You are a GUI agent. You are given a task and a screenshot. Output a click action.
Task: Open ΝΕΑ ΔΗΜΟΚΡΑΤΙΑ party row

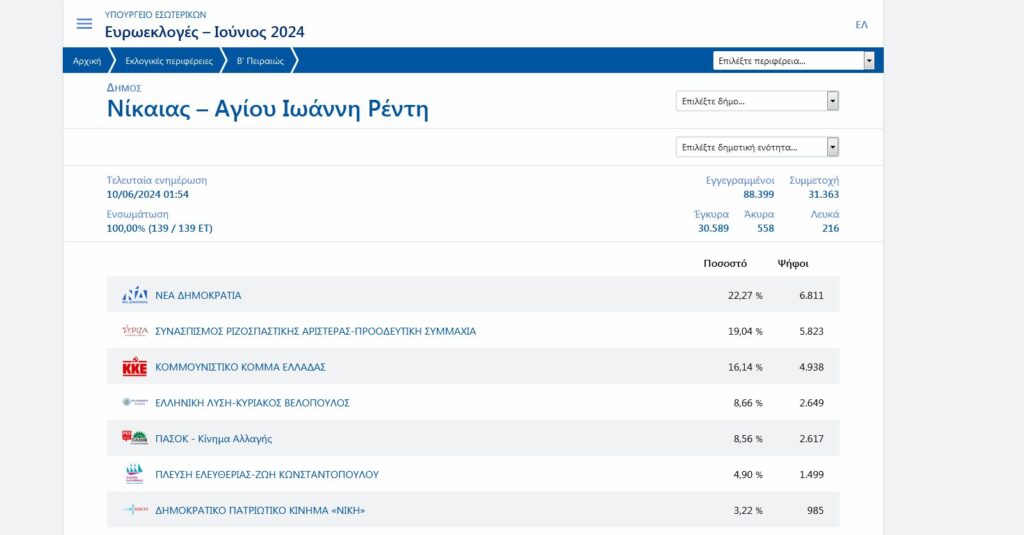click(473, 295)
